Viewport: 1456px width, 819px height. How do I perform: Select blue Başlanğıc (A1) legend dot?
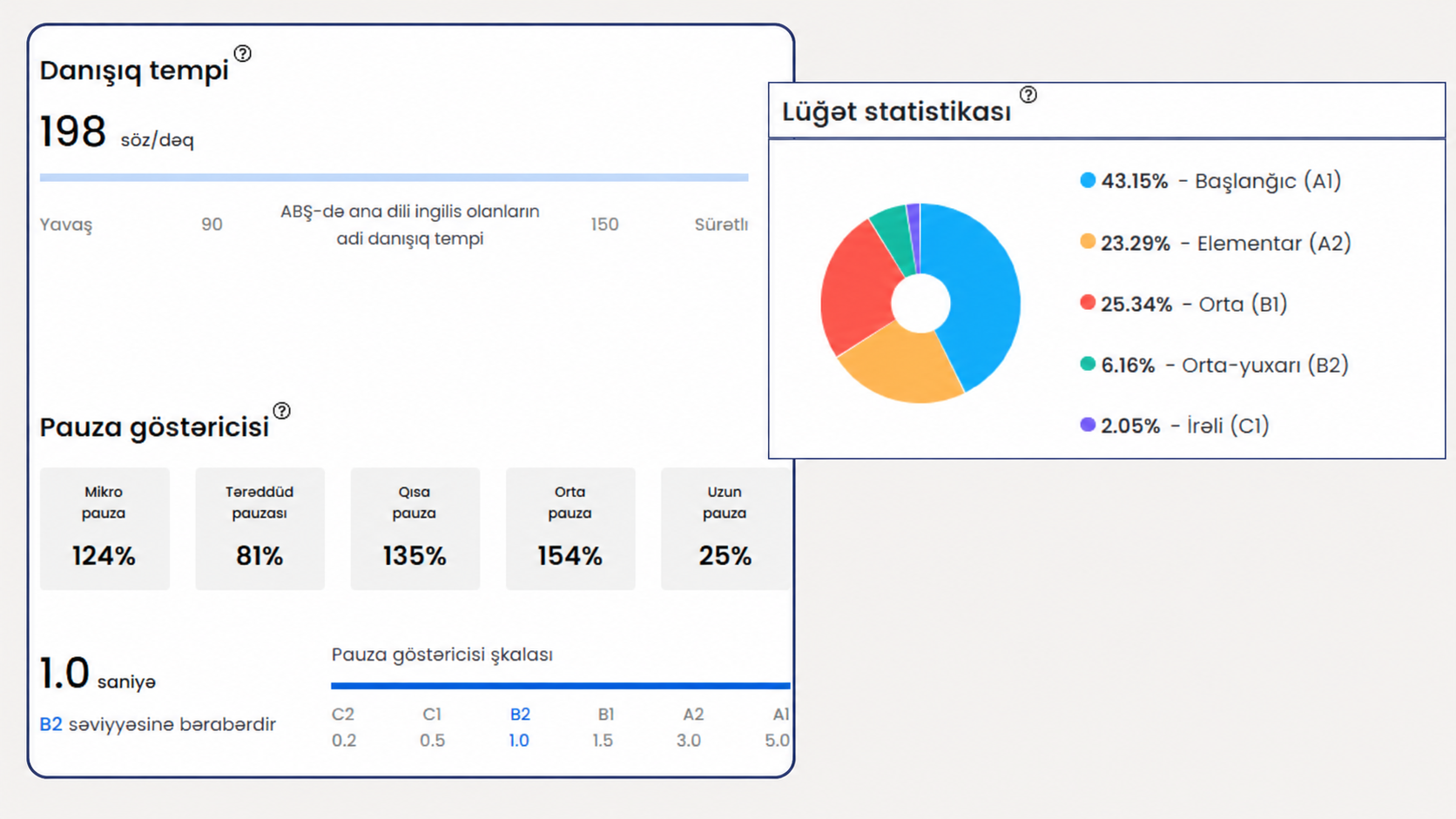point(1088,180)
